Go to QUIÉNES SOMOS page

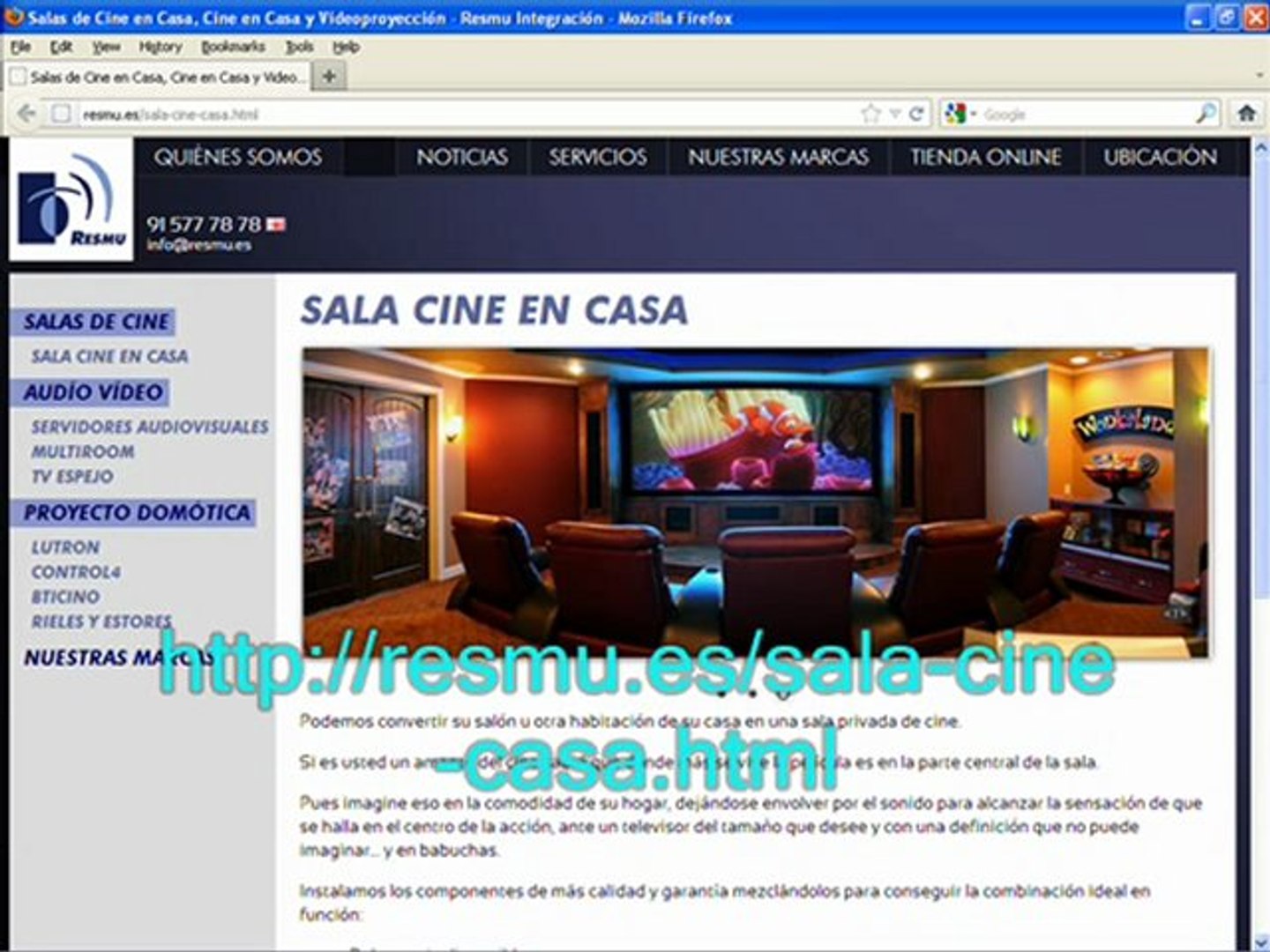(x=238, y=157)
